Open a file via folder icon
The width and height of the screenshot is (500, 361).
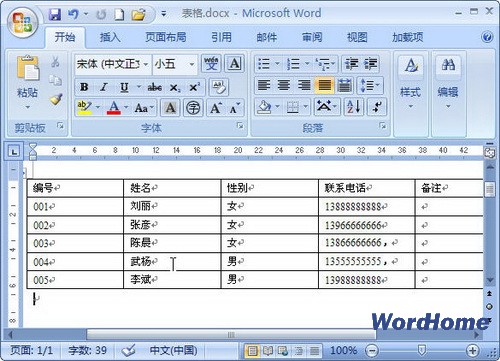[x=138, y=14]
